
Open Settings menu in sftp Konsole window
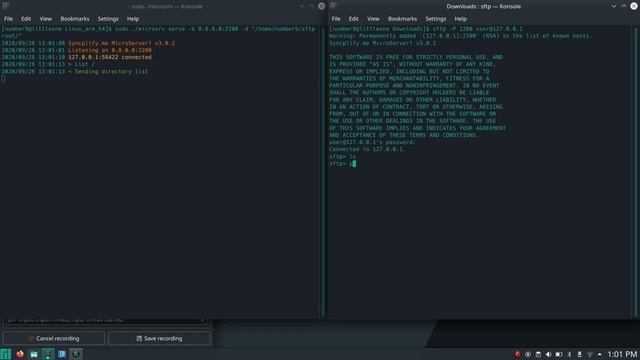436,19
